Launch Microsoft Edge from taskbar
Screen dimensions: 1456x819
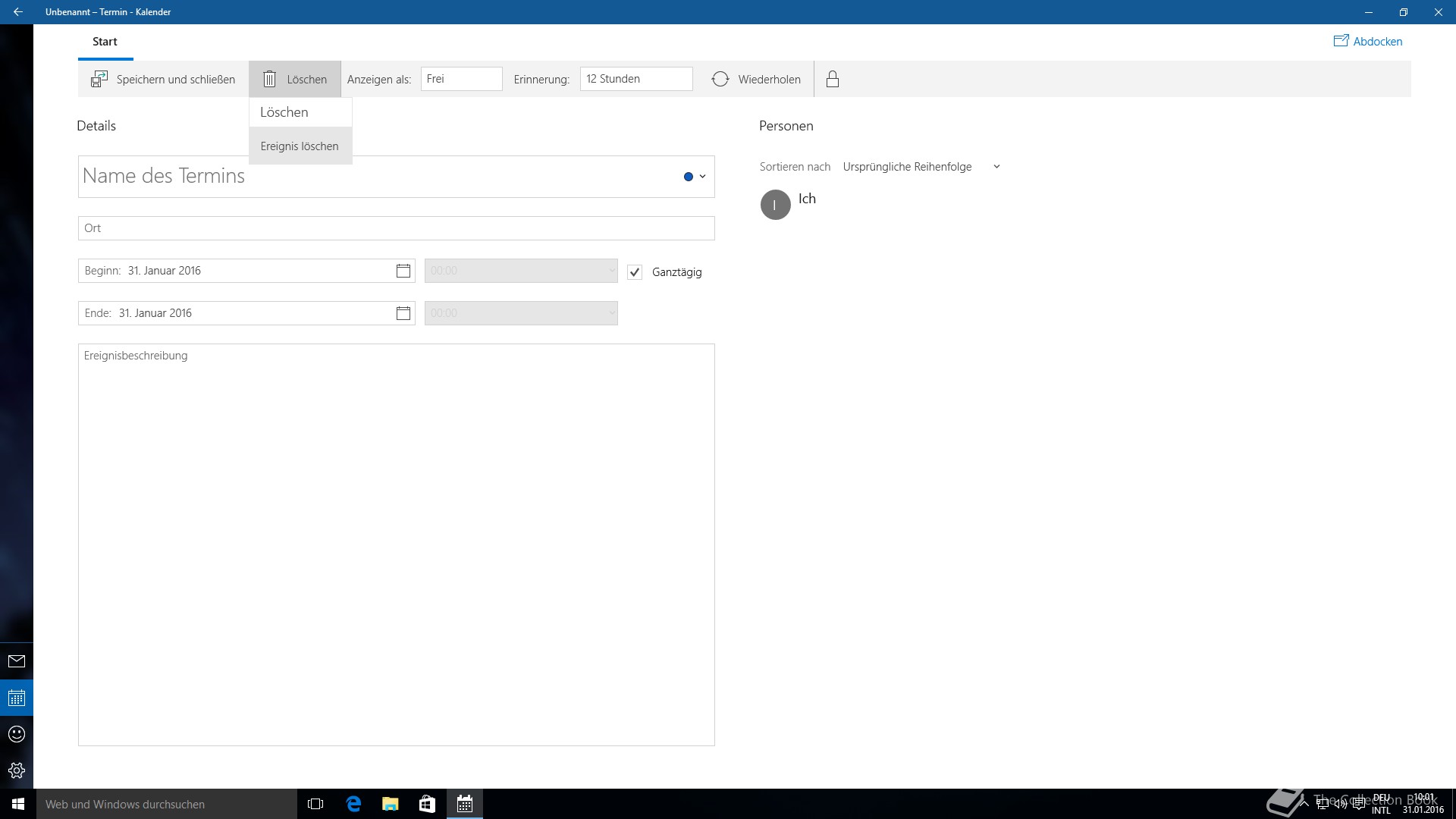(353, 804)
